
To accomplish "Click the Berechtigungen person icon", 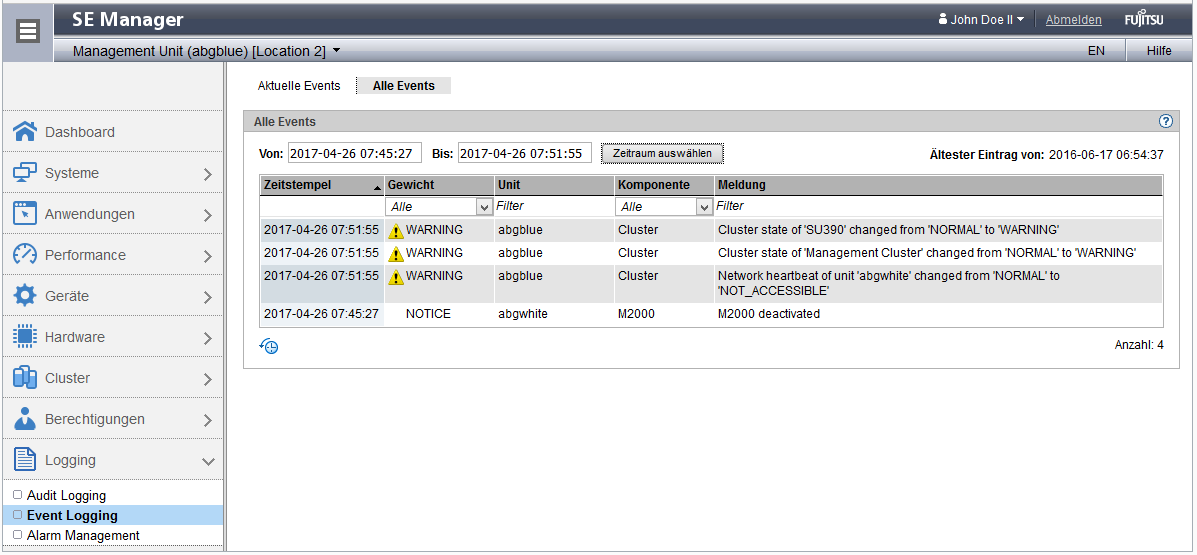I will (x=25, y=419).
